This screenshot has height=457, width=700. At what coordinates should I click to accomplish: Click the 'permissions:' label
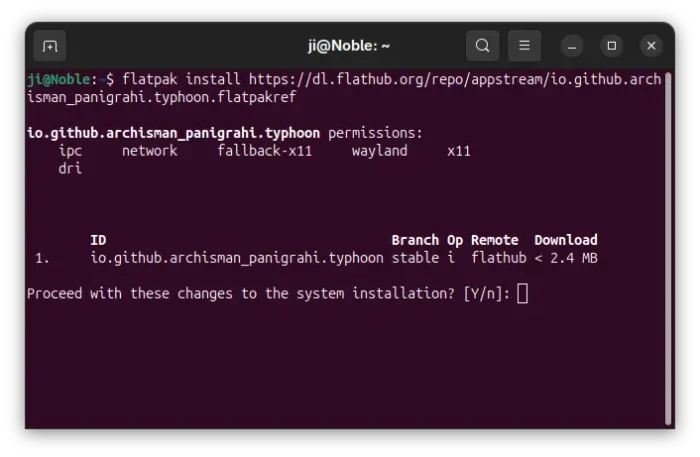pyautogui.click(x=375, y=133)
